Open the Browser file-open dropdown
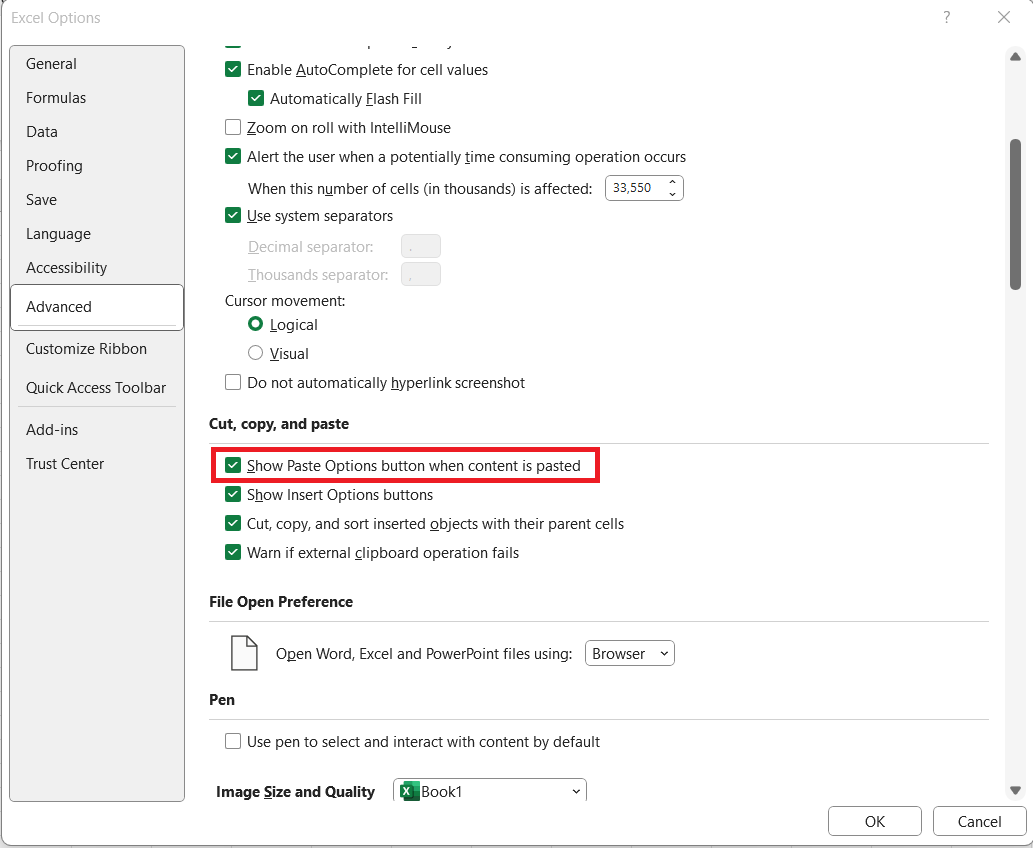 630,653
